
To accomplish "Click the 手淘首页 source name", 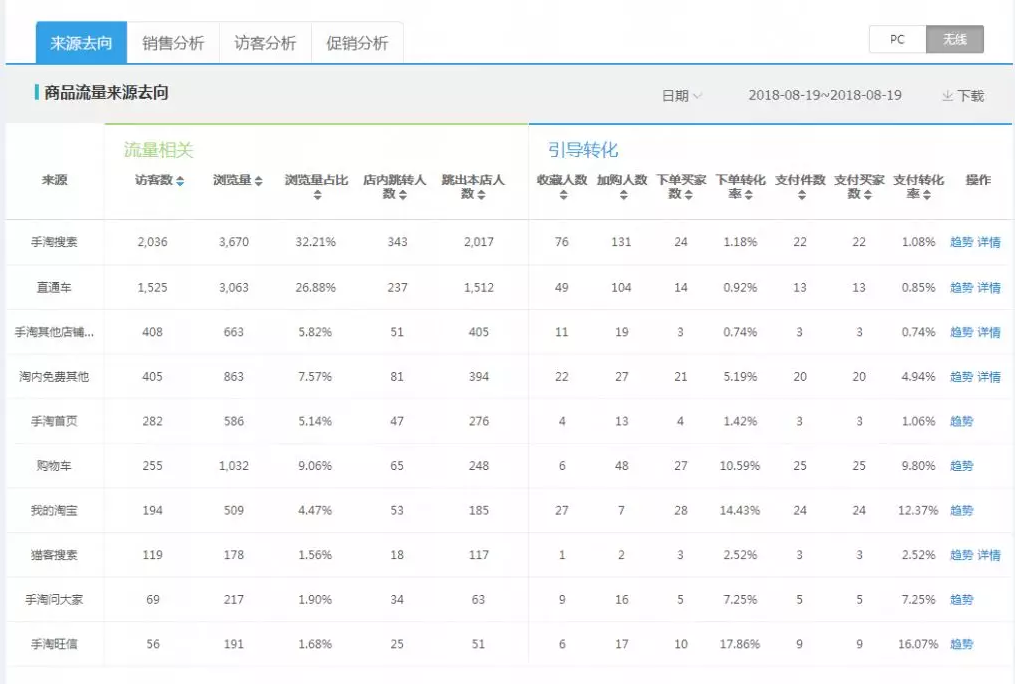I will click(54, 421).
